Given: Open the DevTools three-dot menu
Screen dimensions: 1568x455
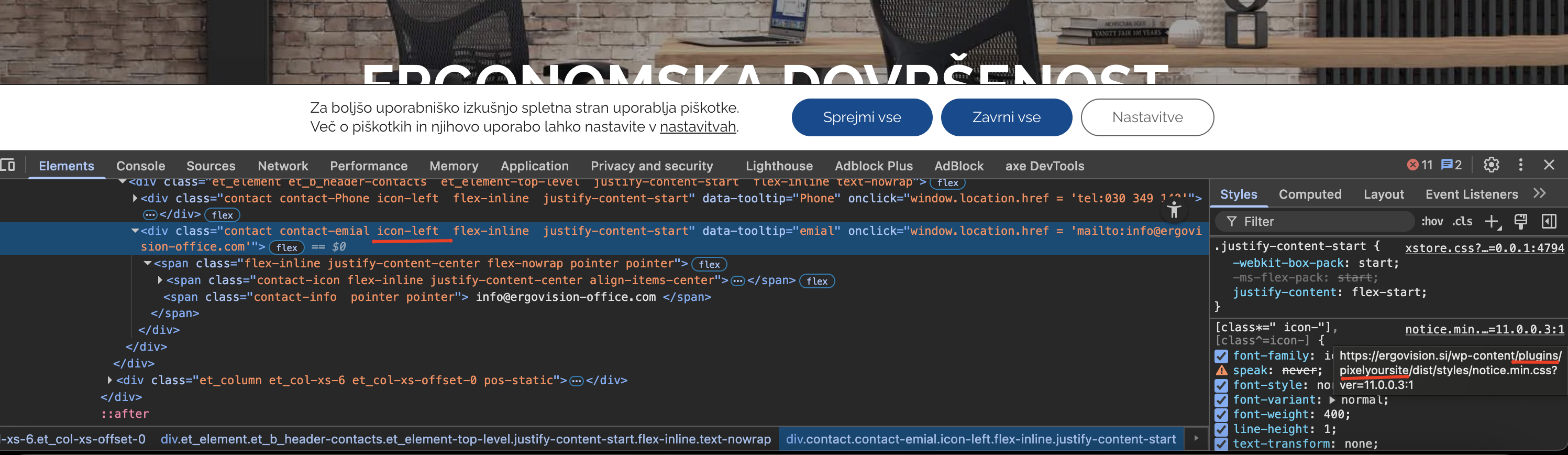Looking at the screenshot, I should [x=1520, y=165].
